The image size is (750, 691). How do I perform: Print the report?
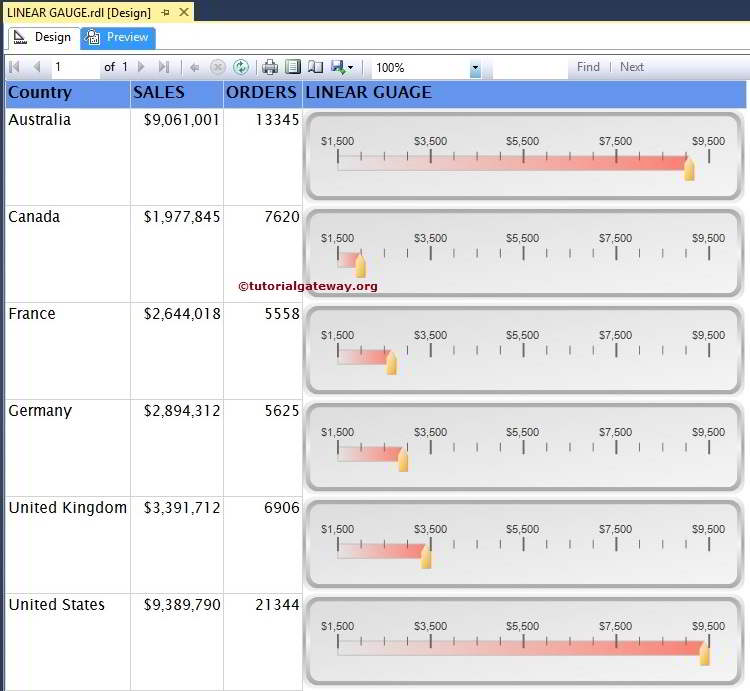(x=270, y=67)
